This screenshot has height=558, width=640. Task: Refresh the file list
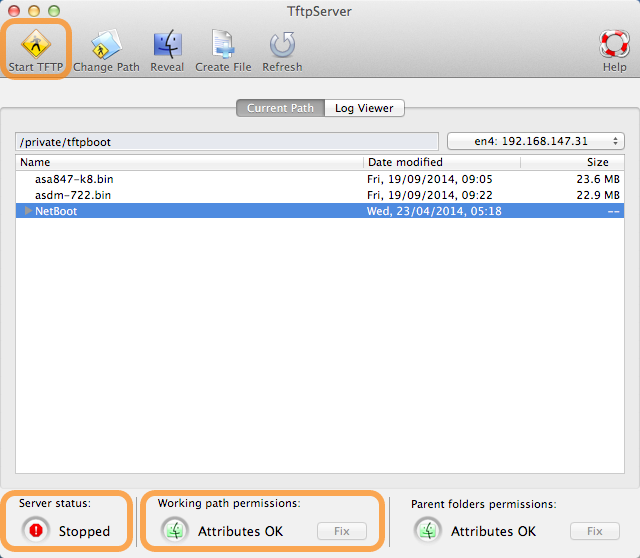282,44
